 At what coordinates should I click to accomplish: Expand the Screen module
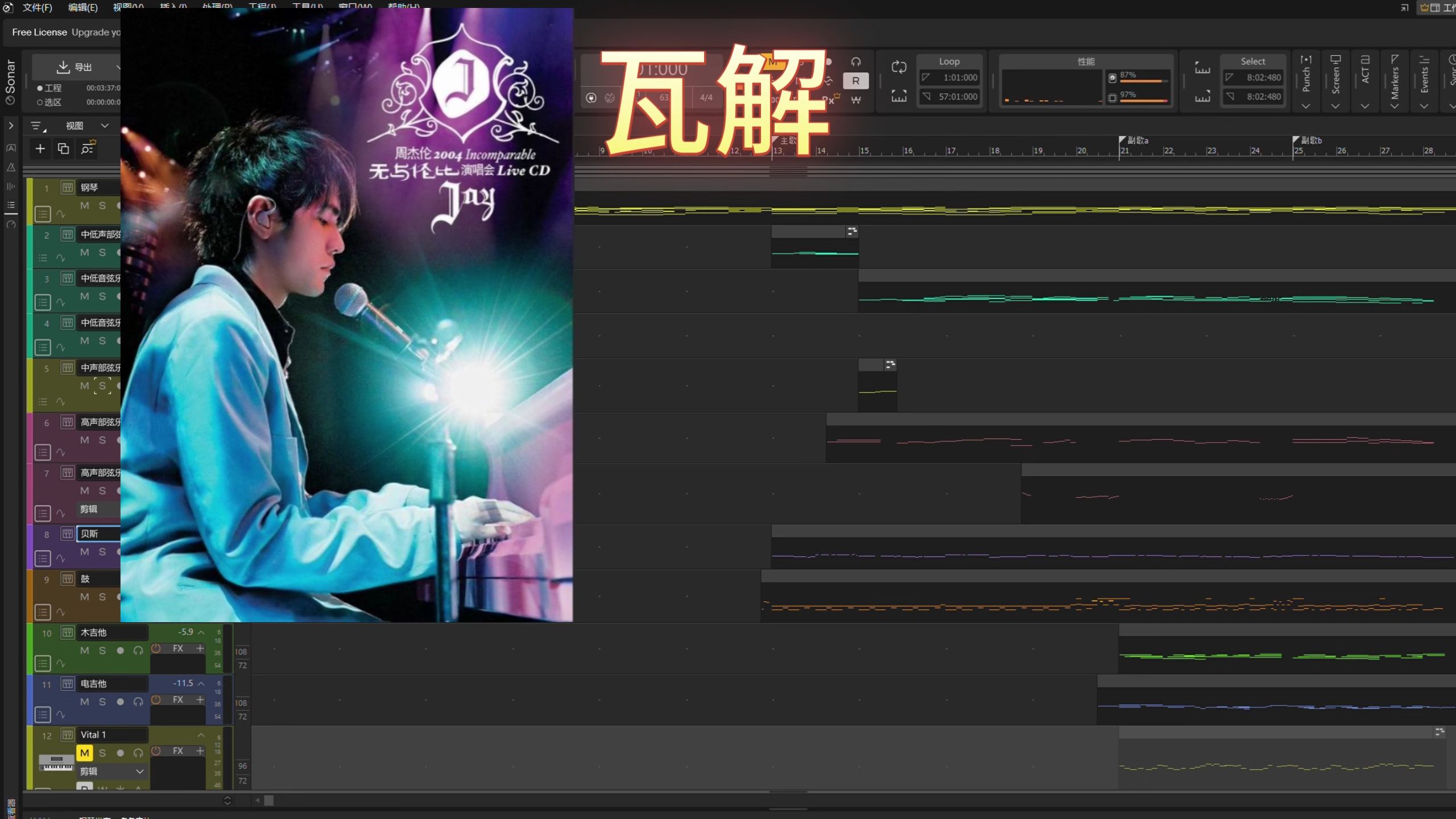point(1335,106)
